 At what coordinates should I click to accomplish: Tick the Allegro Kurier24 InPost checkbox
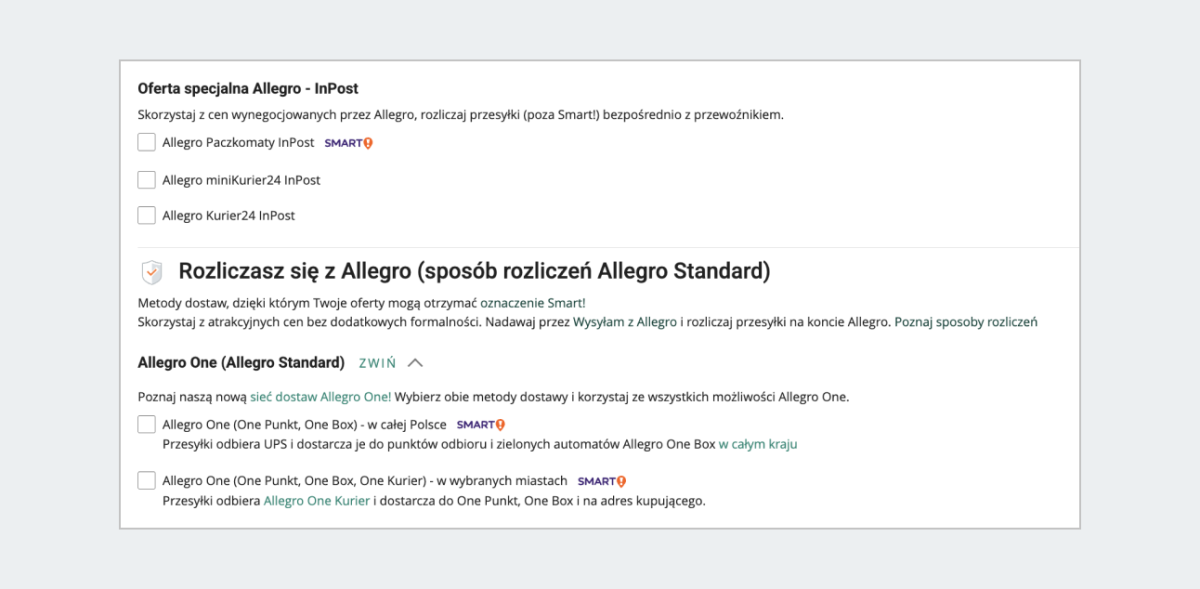[147, 215]
